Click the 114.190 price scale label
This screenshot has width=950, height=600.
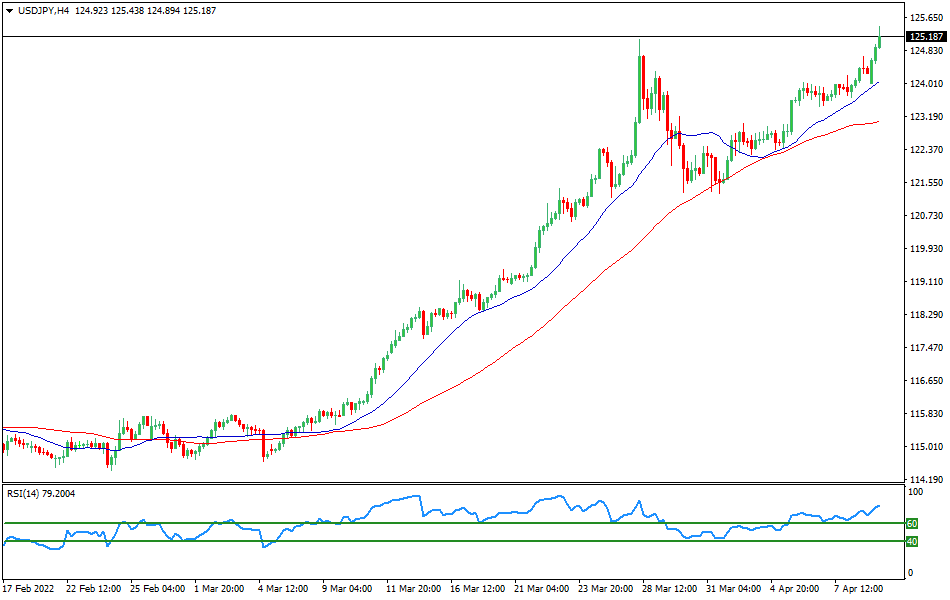[x=926, y=479]
